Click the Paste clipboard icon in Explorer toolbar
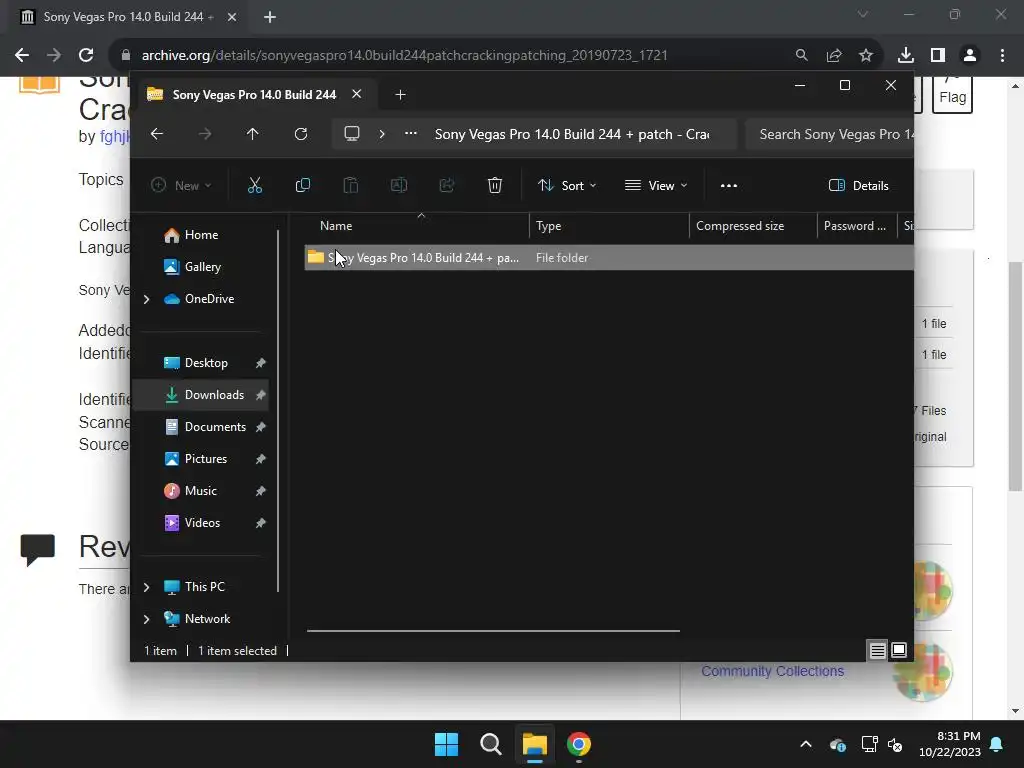The width and height of the screenshot is (1024, 768). [x=351, y=185]
